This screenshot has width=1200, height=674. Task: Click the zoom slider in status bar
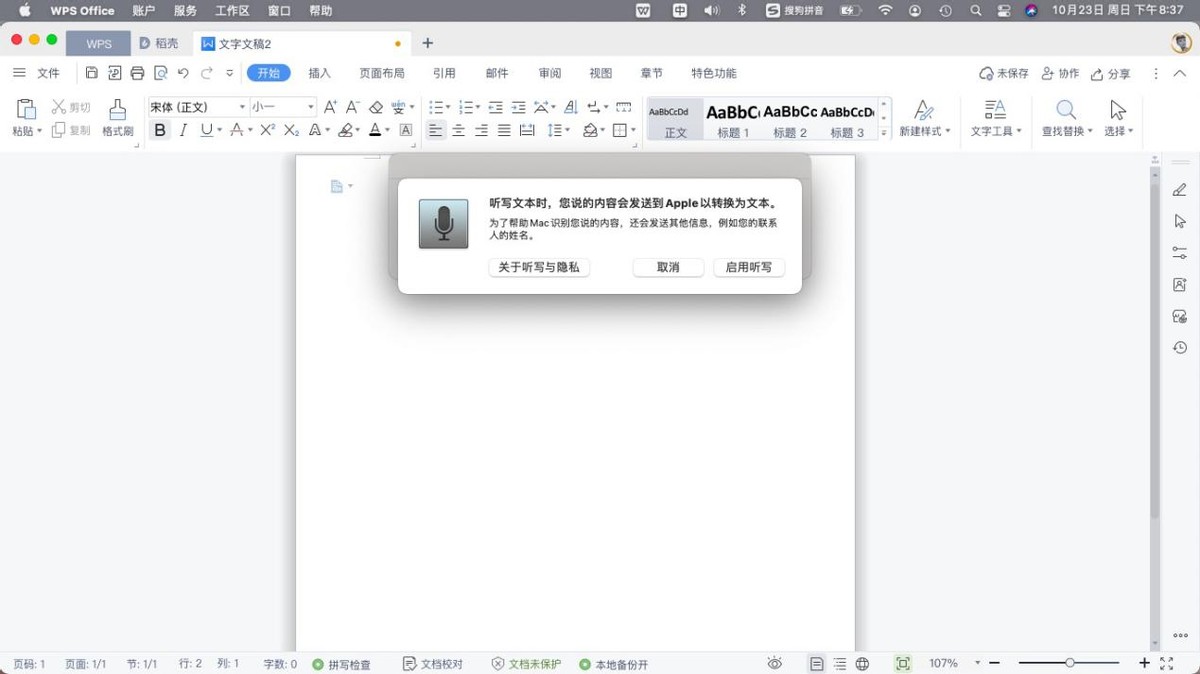pyautogui.click(x=1070, y=663)
